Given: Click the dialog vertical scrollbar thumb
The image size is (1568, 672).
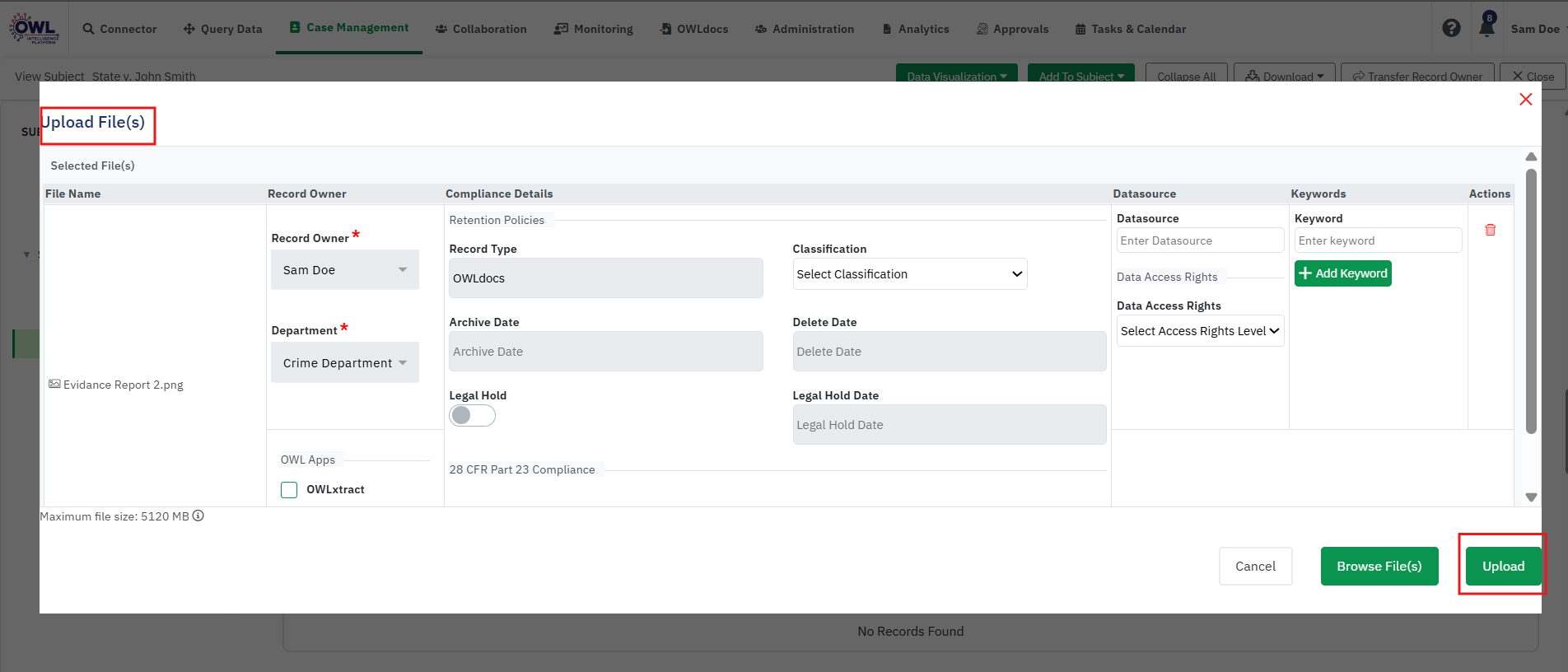Looking at the screenshot, I should 1531,301.
